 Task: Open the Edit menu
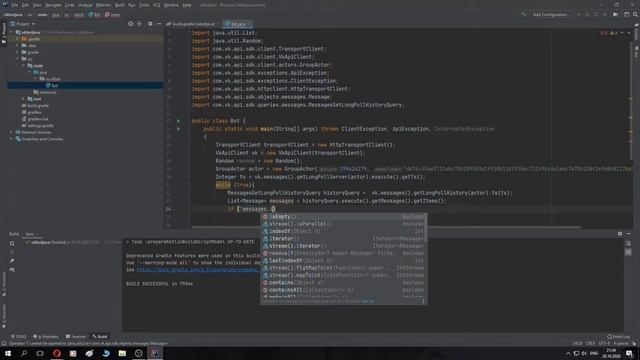(x=25, y=5)
